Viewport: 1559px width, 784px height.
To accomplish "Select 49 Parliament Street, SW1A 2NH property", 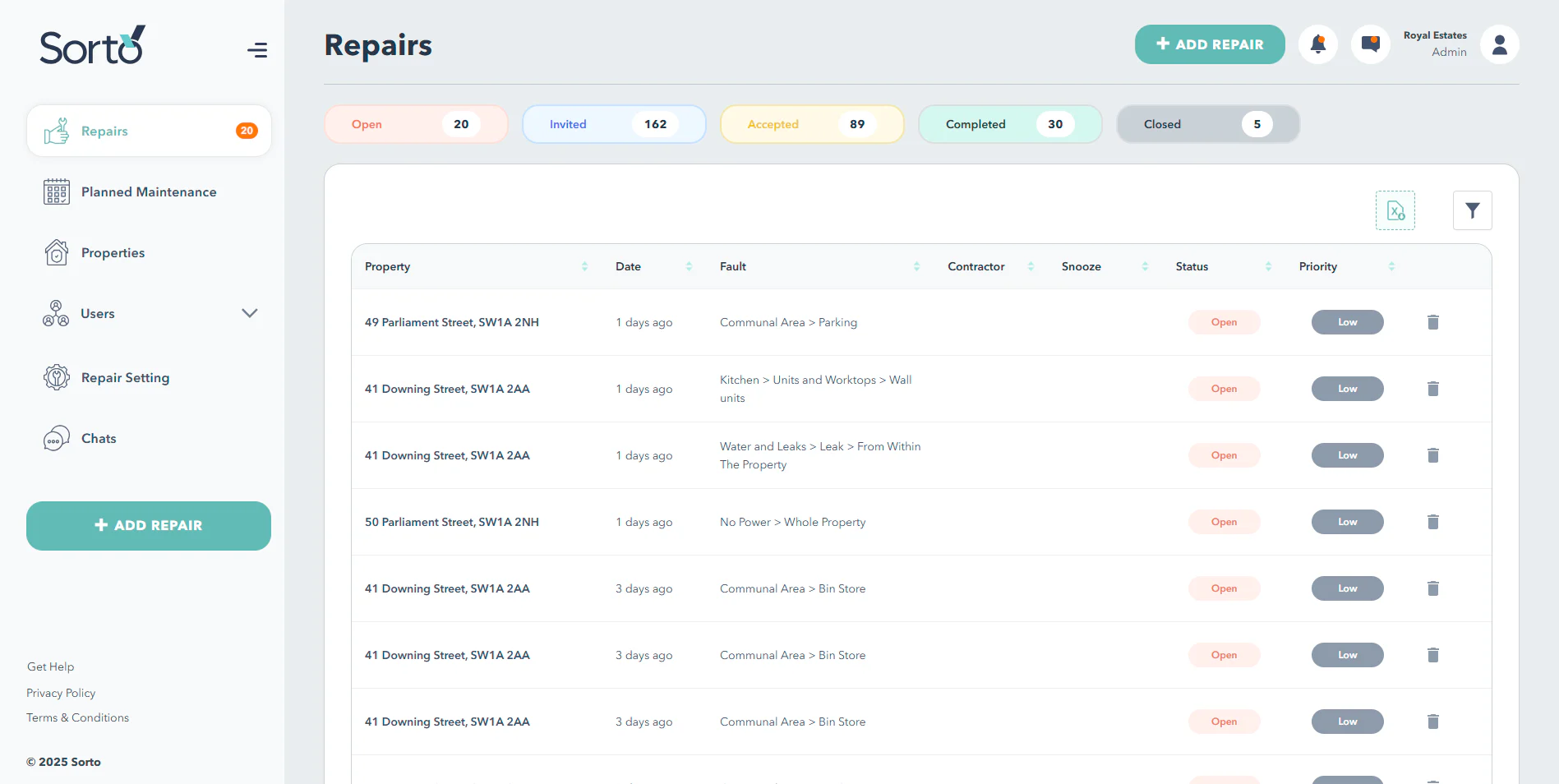I will (452, 322).
